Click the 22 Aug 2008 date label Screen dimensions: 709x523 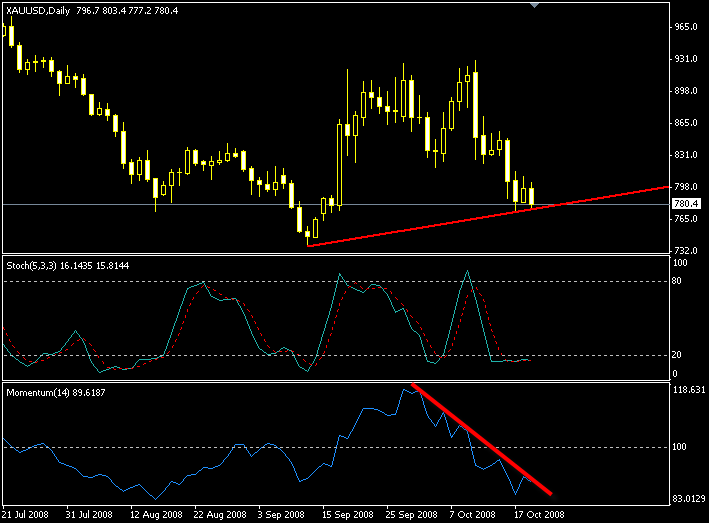point(220,514)
